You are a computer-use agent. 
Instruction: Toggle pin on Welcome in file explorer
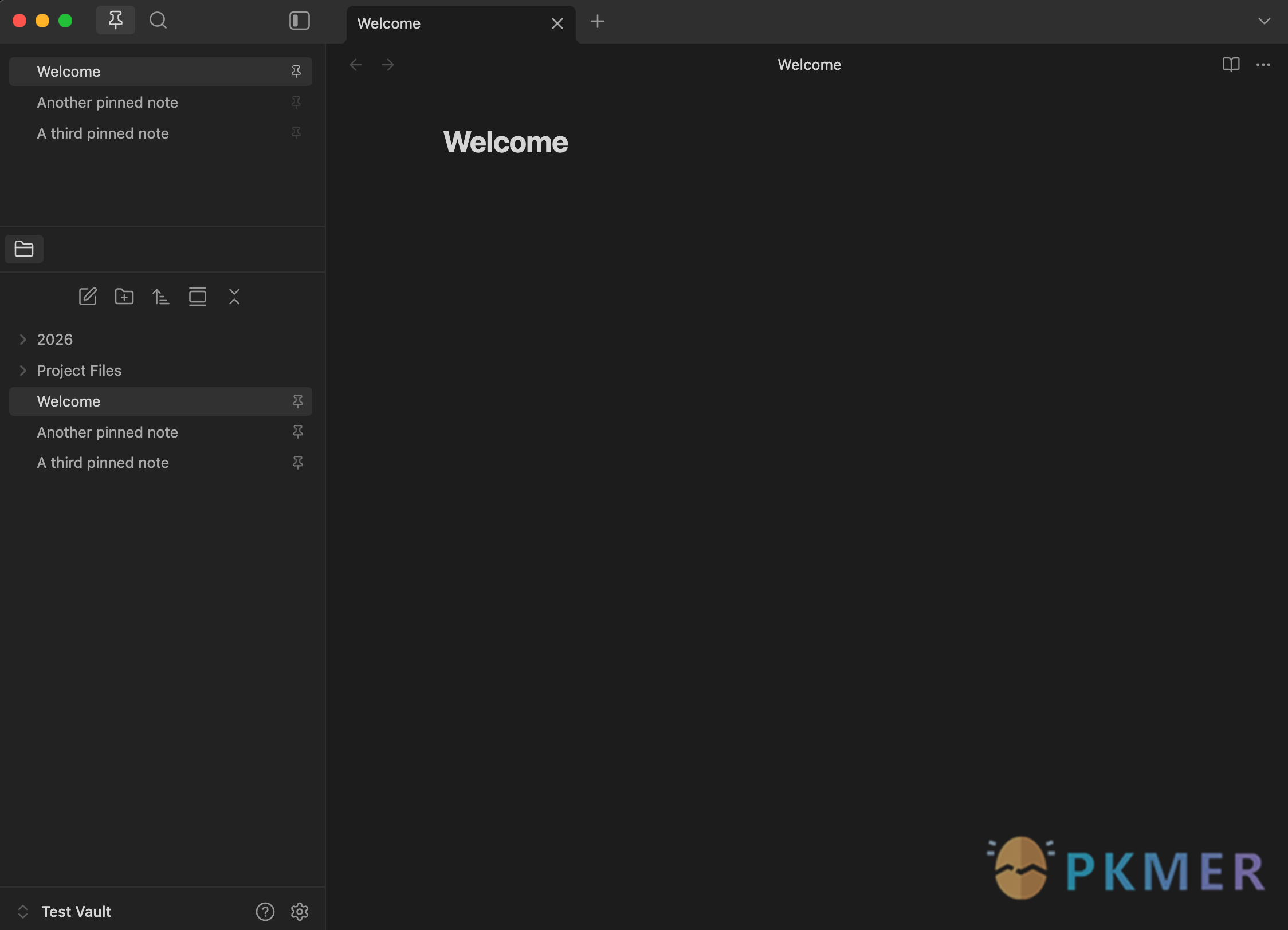pos(298,401)
